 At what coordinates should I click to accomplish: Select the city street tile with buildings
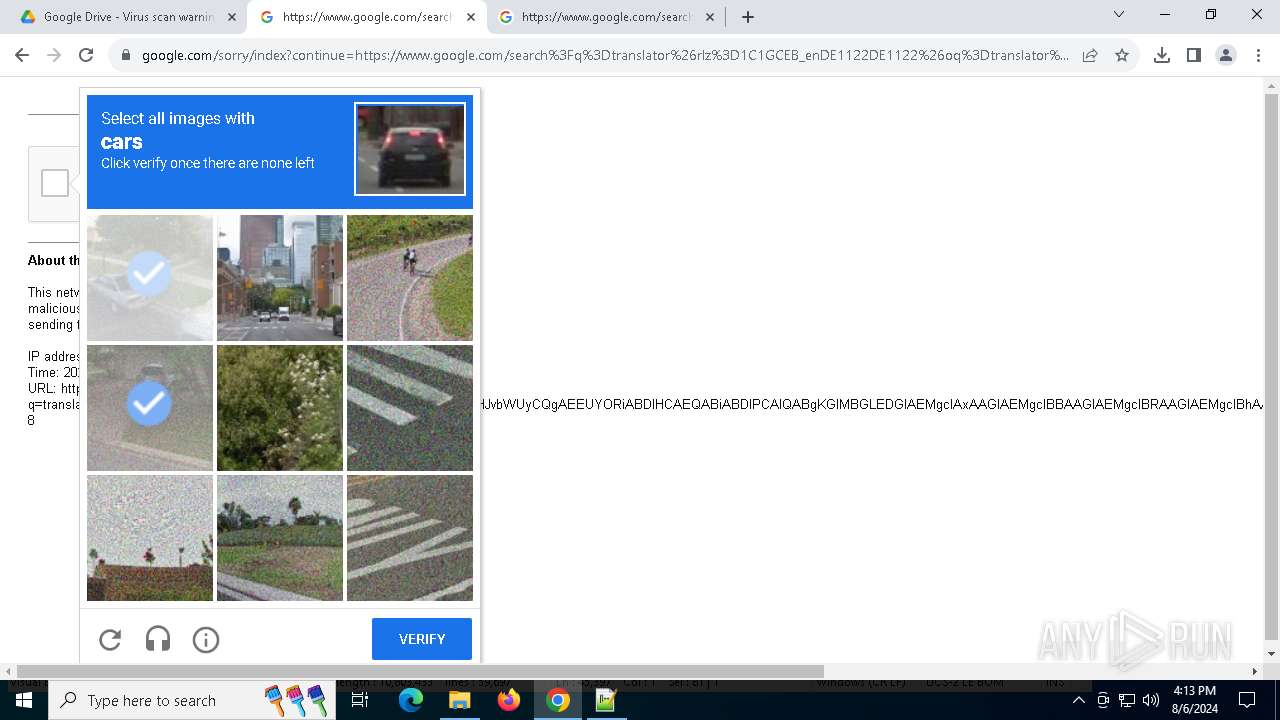280,278
